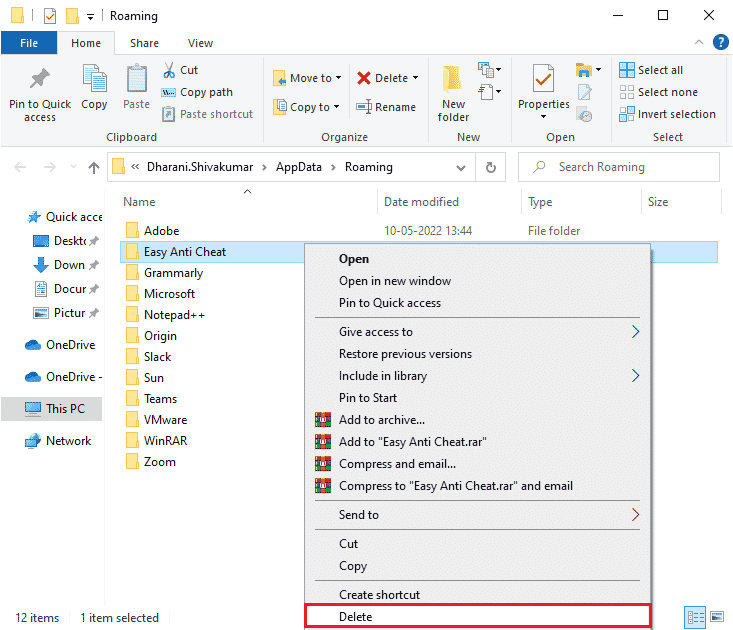The image size is (733, 630).
Task: Select the Adobe folder
Action: [153, 231]
